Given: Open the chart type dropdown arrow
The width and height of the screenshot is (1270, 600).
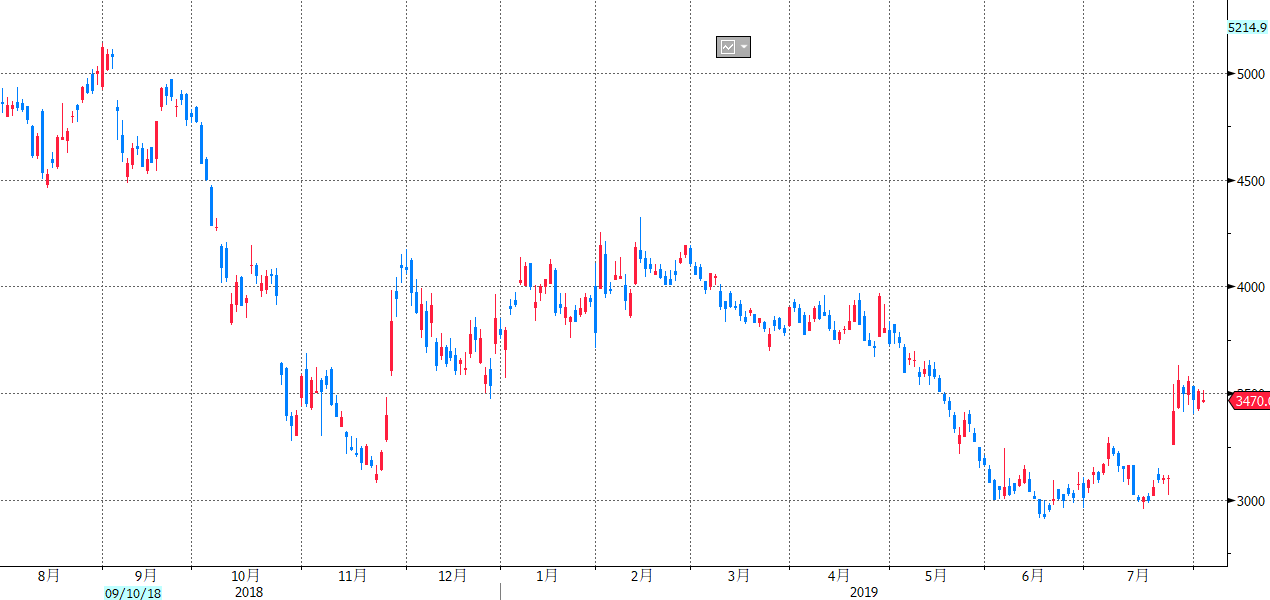Looking at the screenshot, I should pos(744,47).
